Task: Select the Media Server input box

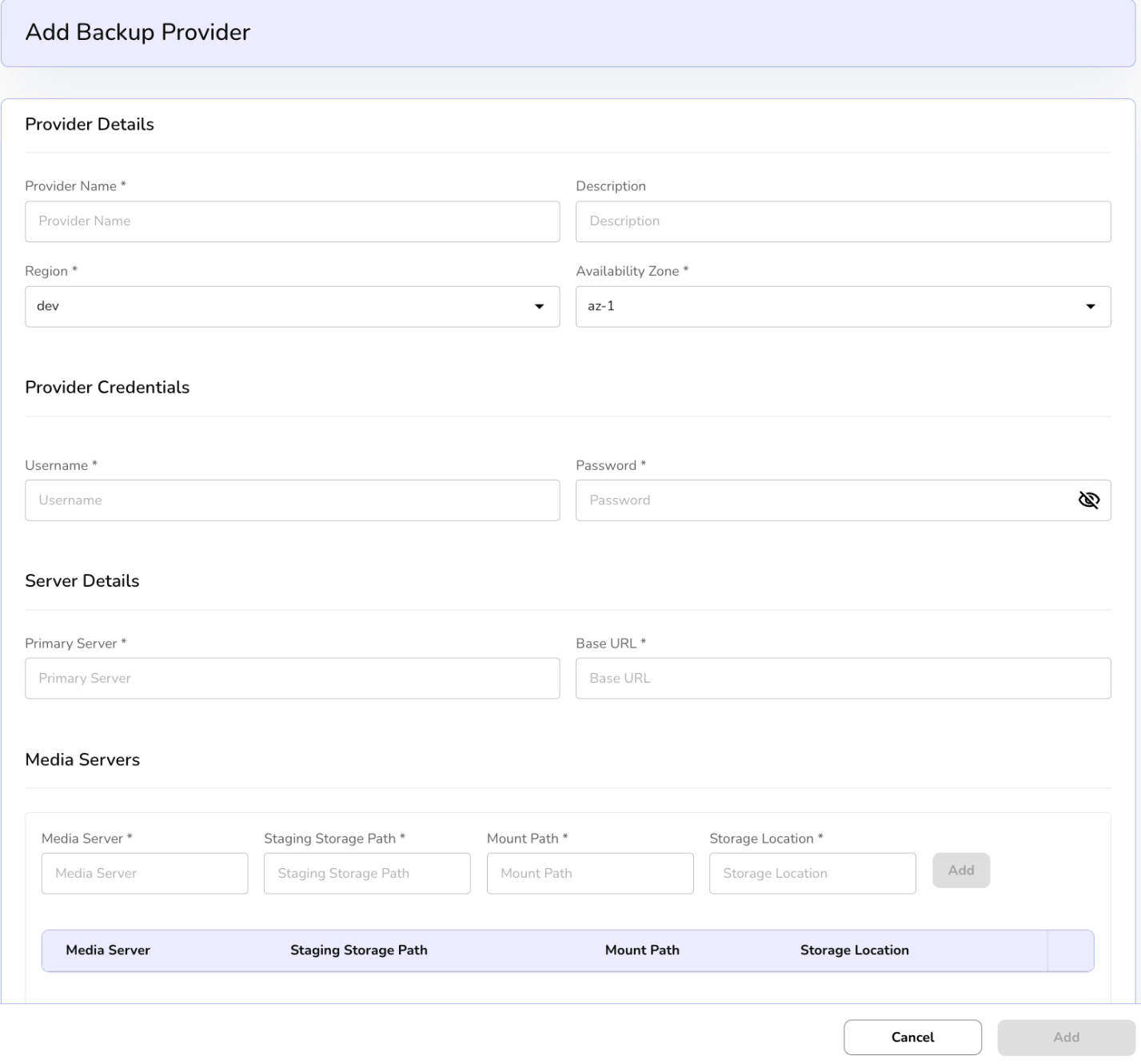Action: pos(145,874)
